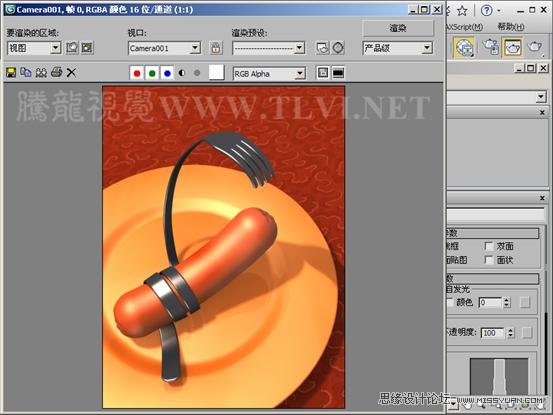The image size is (553, 415).
Task: Click the Clear X icon in render toolbar
Action: coord(71,73)
